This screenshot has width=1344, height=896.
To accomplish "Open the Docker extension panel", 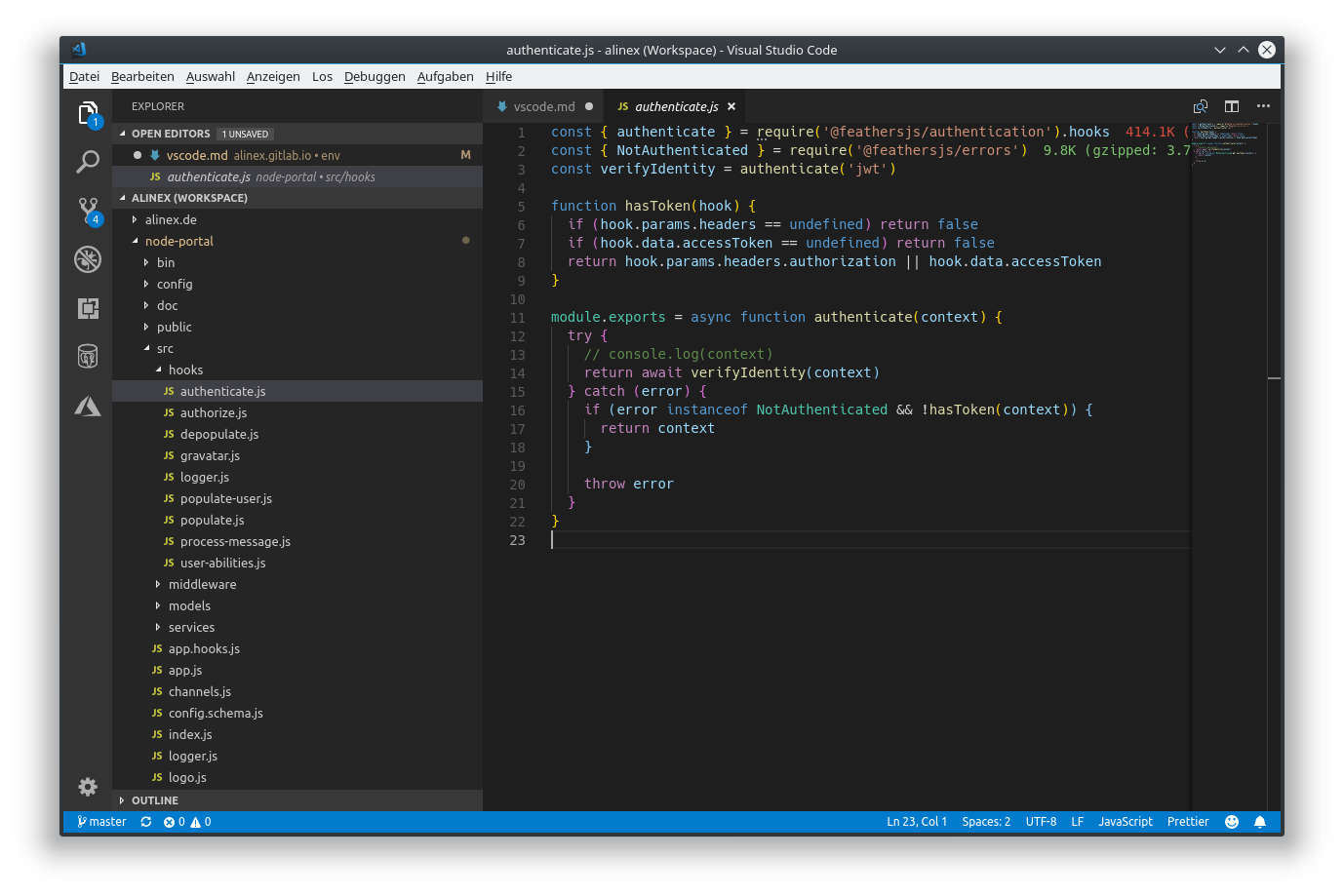I will 88,356.
